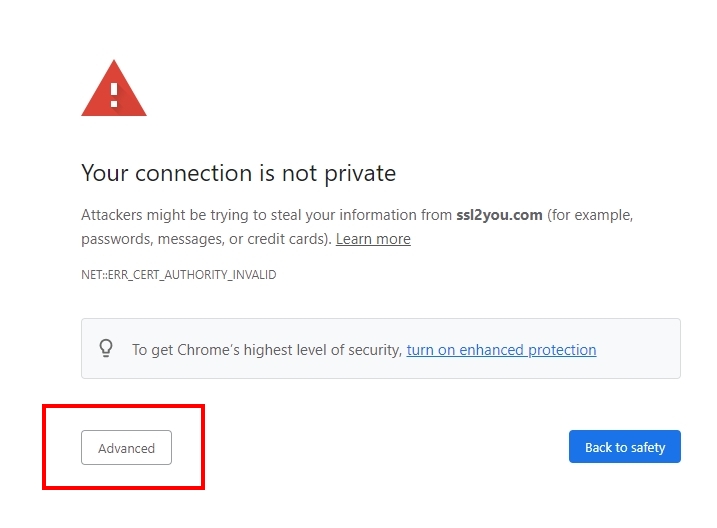Click the word 'security,' before the link
The image size is (717, 528).
pyautogui.click(x=374, y=350)
